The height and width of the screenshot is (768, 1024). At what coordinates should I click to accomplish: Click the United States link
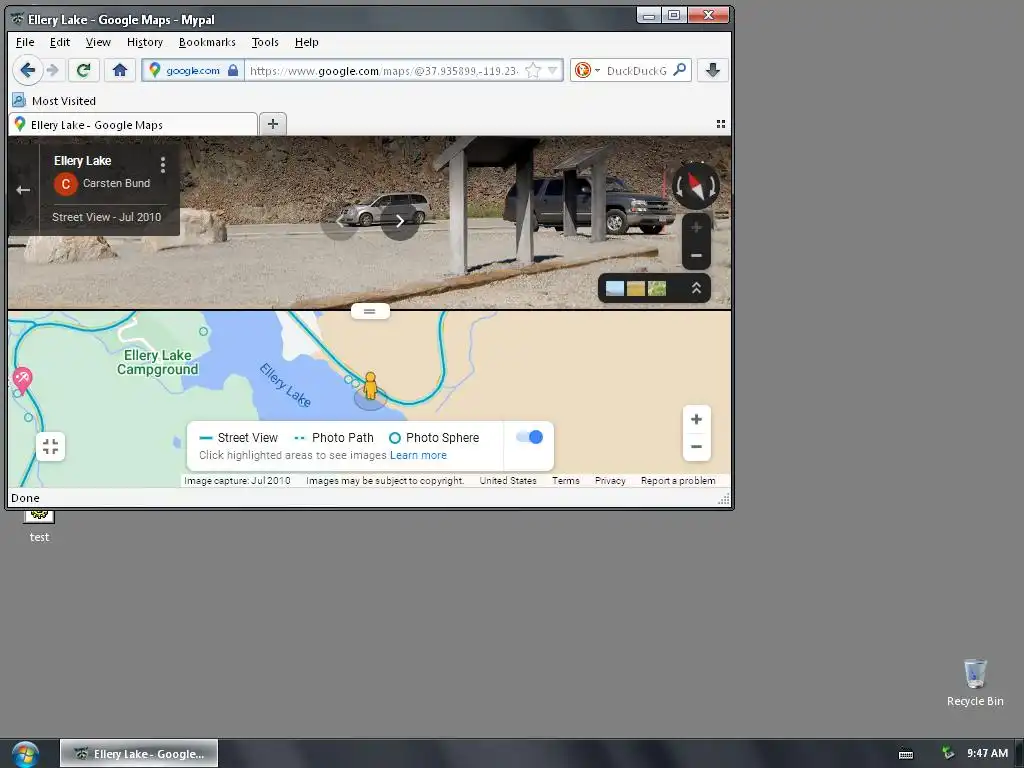click(x=508, y=481)
